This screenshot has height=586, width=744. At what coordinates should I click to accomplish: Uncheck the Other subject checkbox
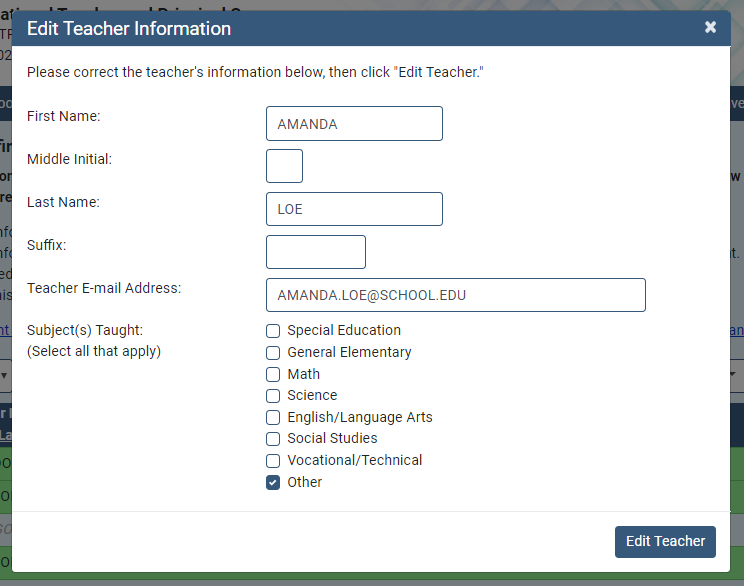[273, 483]
